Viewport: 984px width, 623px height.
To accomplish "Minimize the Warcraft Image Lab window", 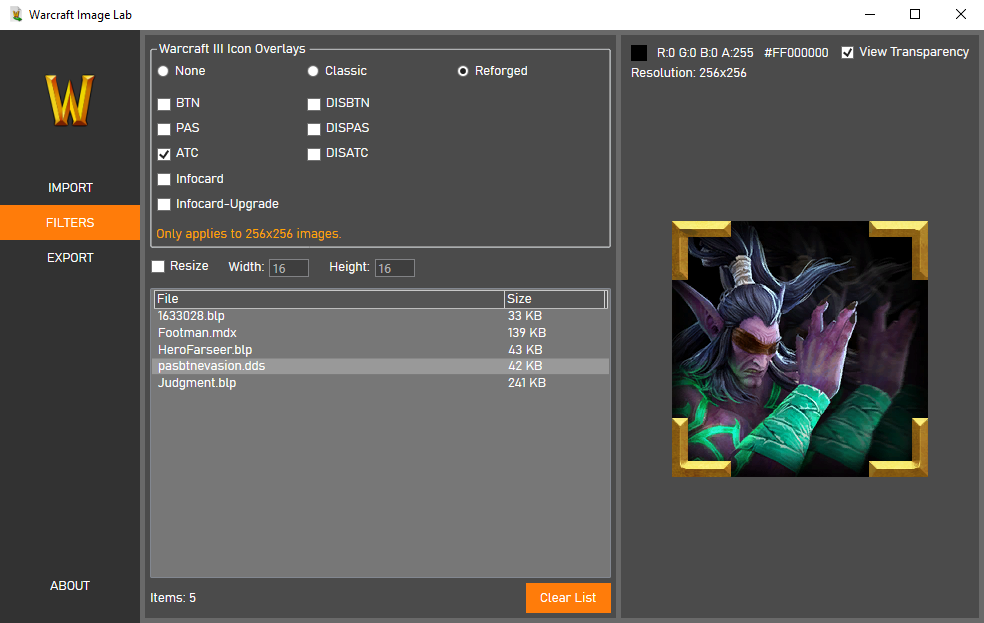I will tap(870, 14).
